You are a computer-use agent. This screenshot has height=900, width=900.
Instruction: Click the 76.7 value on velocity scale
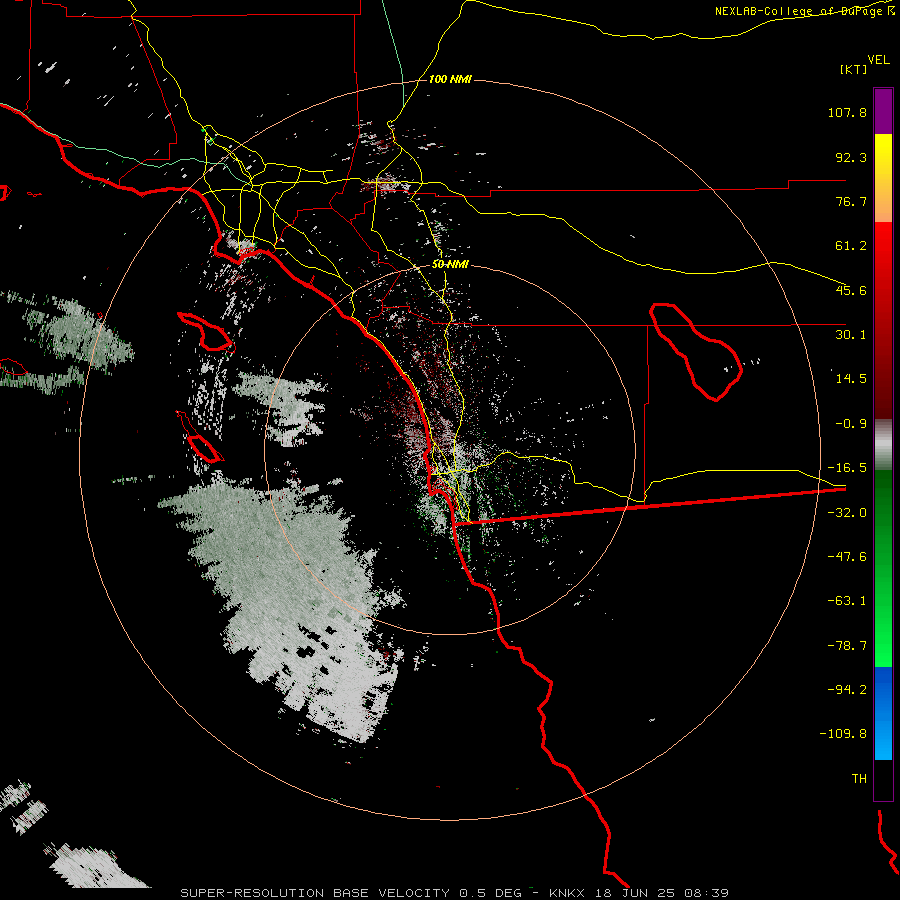(851, 201)
